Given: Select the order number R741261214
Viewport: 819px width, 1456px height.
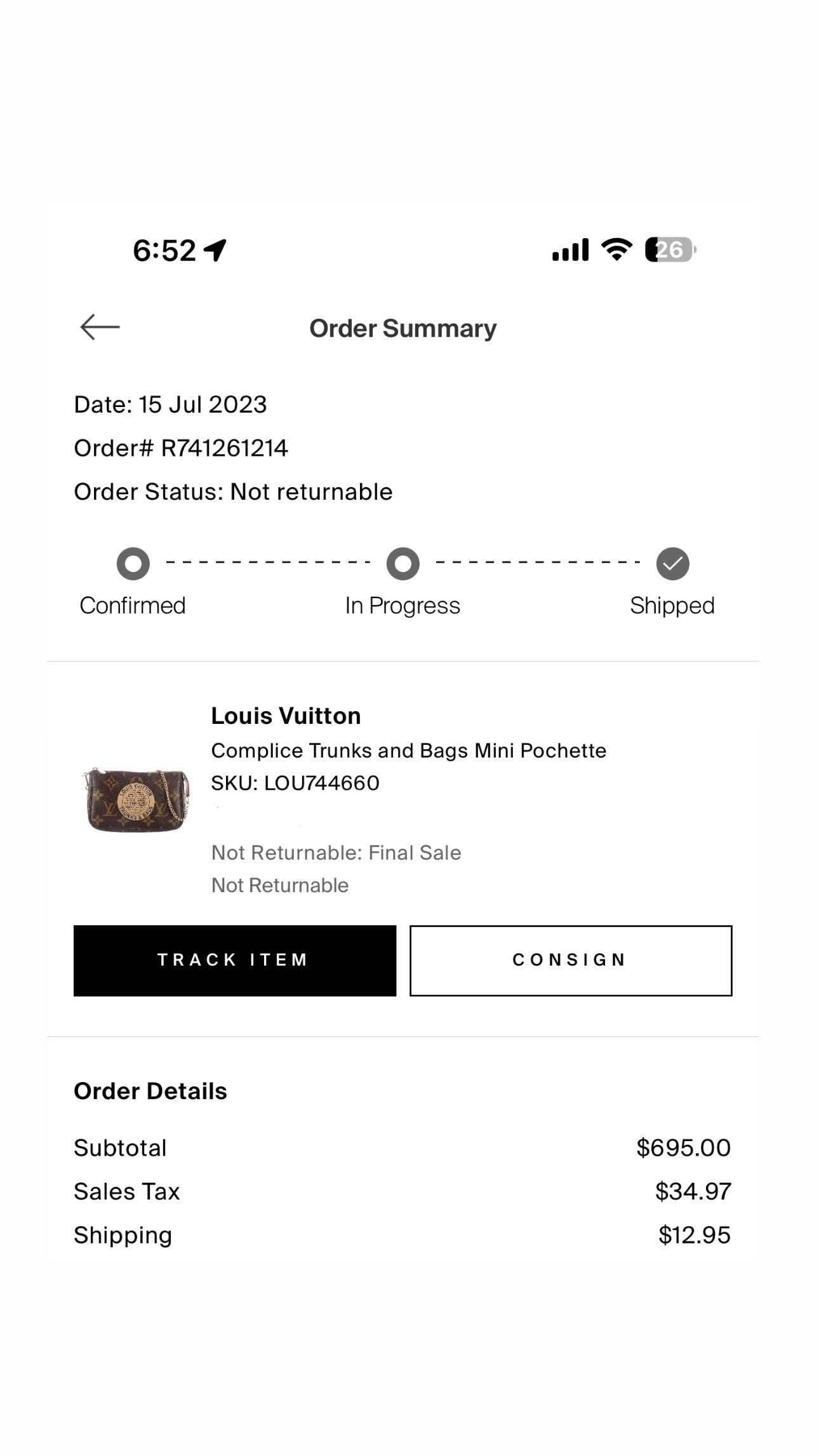Looking at the screenshot, I should coord(224,448).
